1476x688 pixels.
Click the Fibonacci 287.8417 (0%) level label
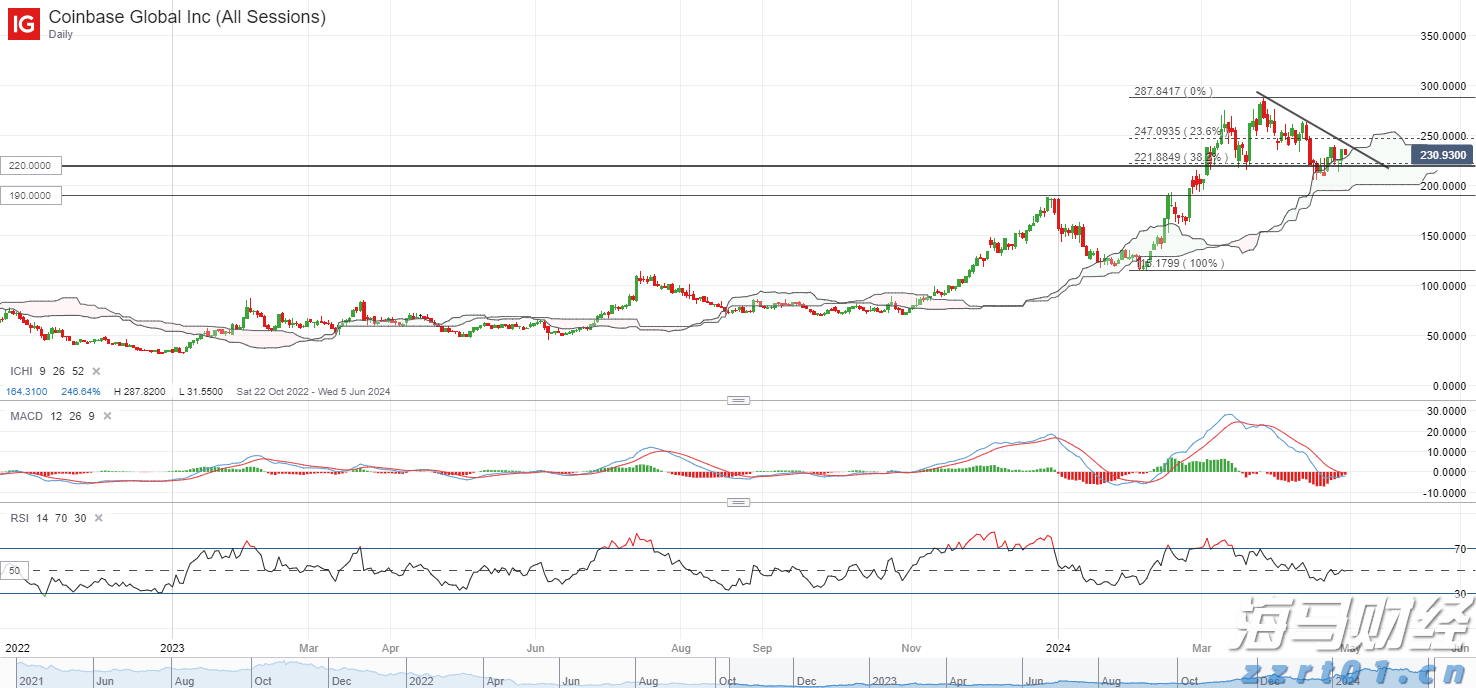pyautogui.click(x=1172, y=91)
